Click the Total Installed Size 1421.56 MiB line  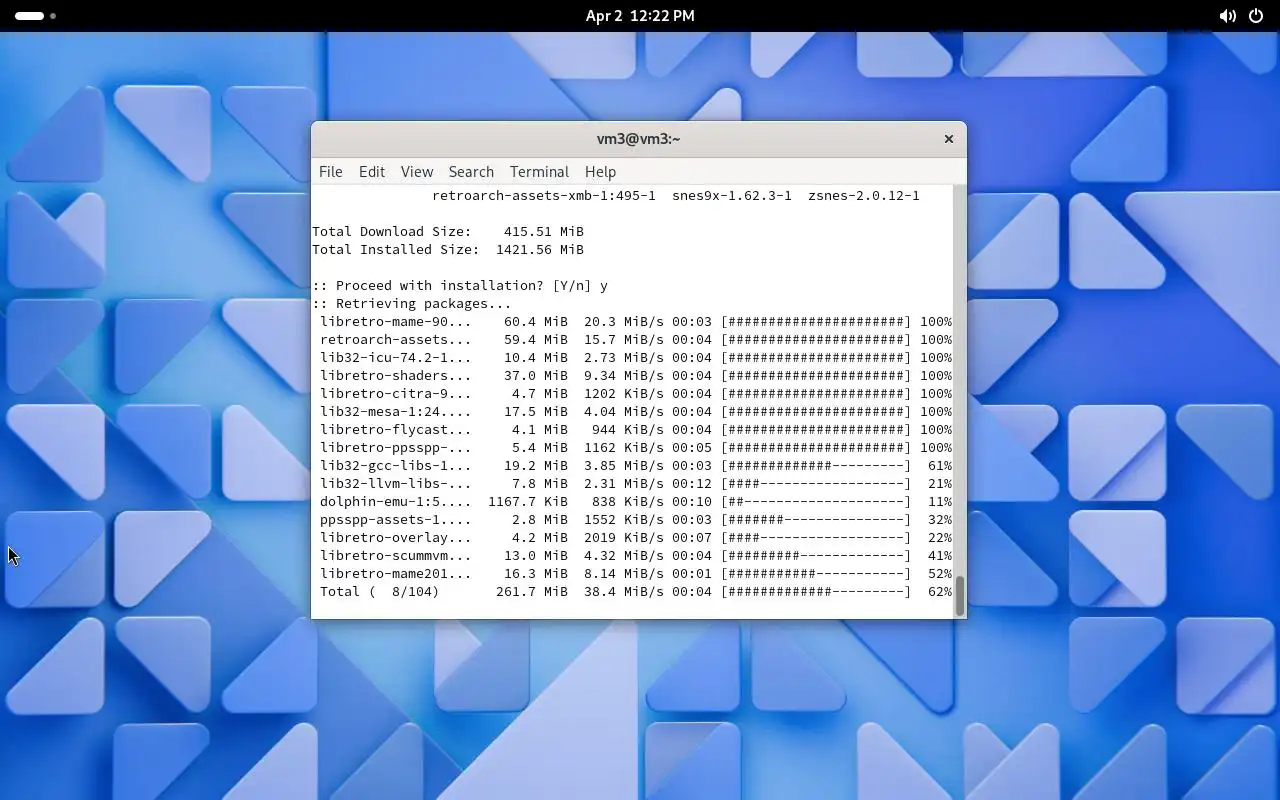pos(448,250)
